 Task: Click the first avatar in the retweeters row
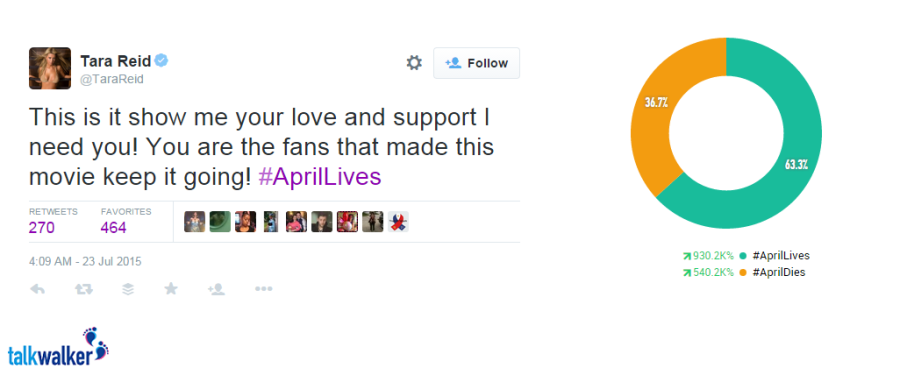[x=195, y=222]
